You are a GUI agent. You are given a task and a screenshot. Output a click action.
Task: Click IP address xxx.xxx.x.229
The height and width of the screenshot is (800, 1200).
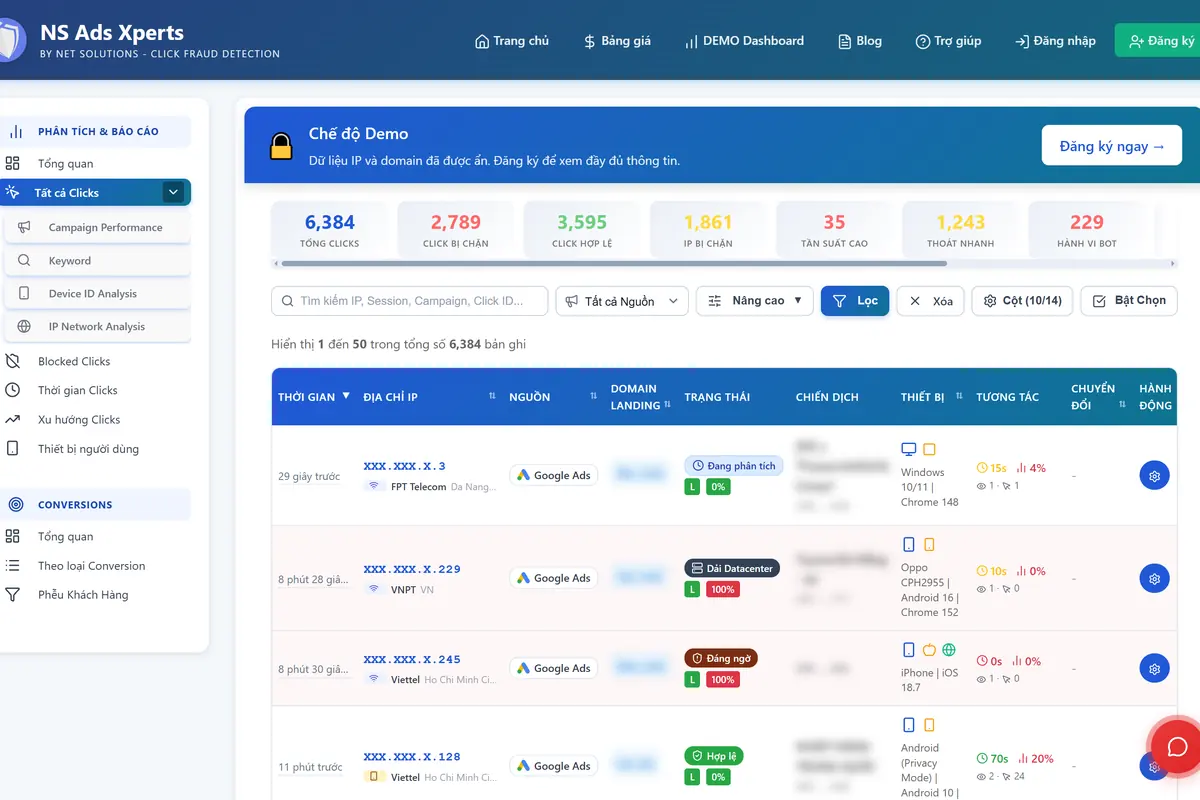click(x=412, y=569)
